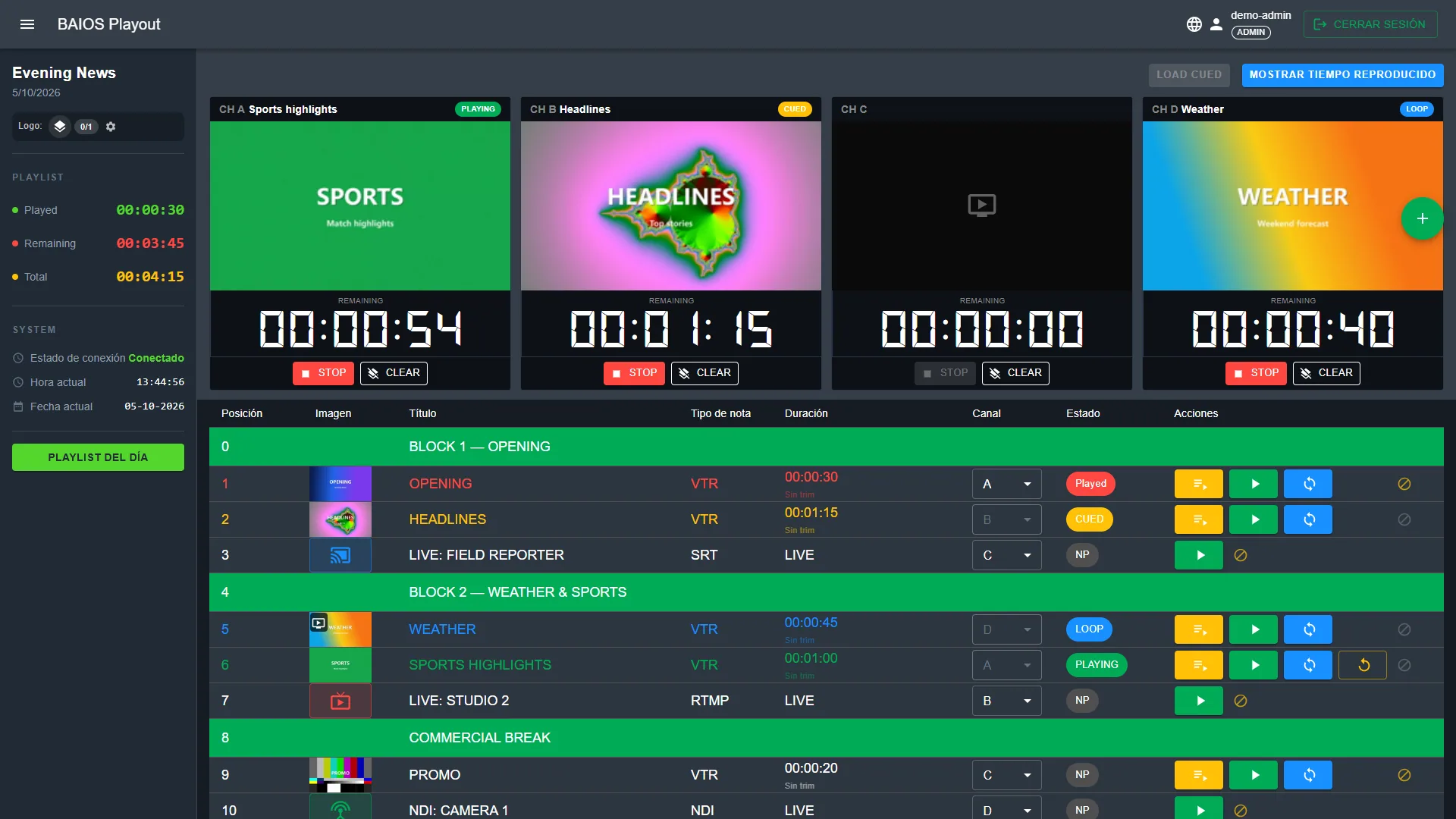Clear channel A player
Screen dimensions: 1456x819
click(x=394, y=373)
